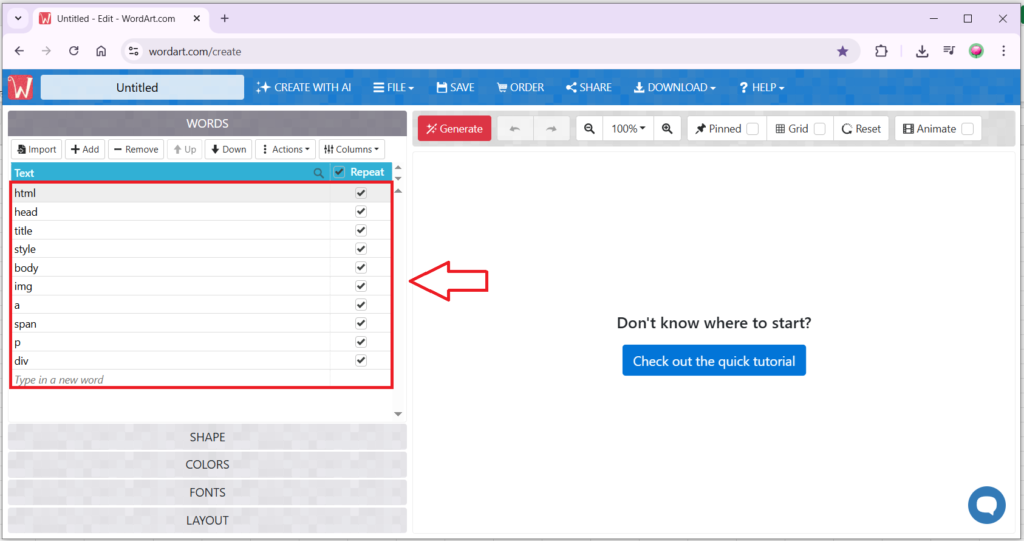
Task: Click the search icon in Text header
Action: [x=319, y=173]
